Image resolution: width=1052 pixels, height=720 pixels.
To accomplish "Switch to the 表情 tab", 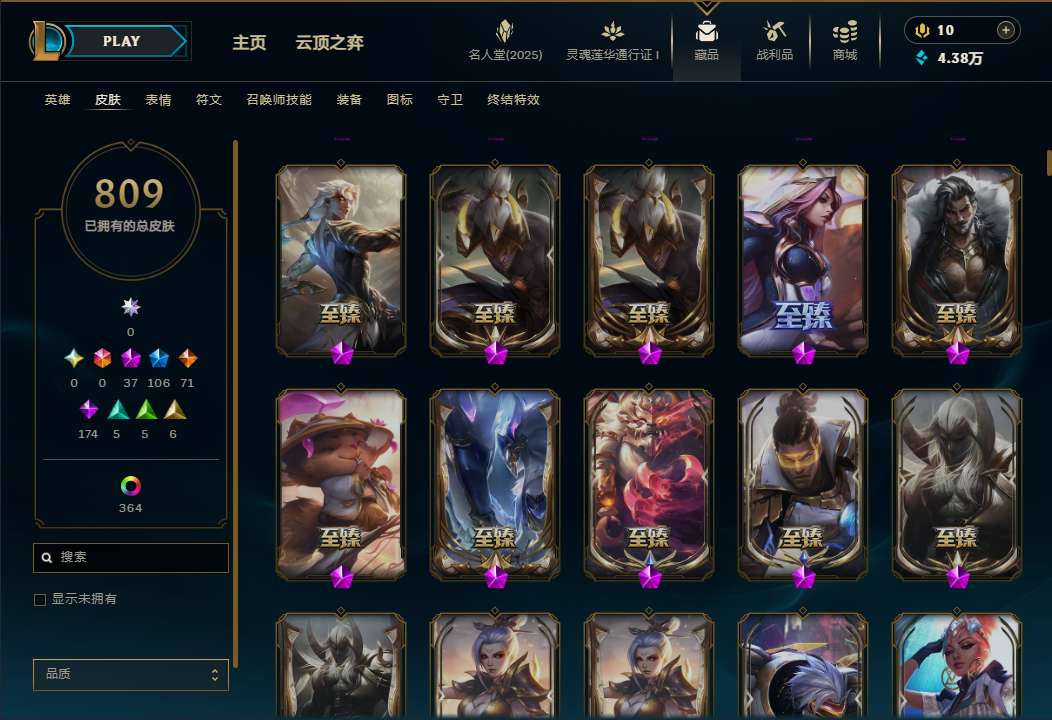I will tap(158, 100).
